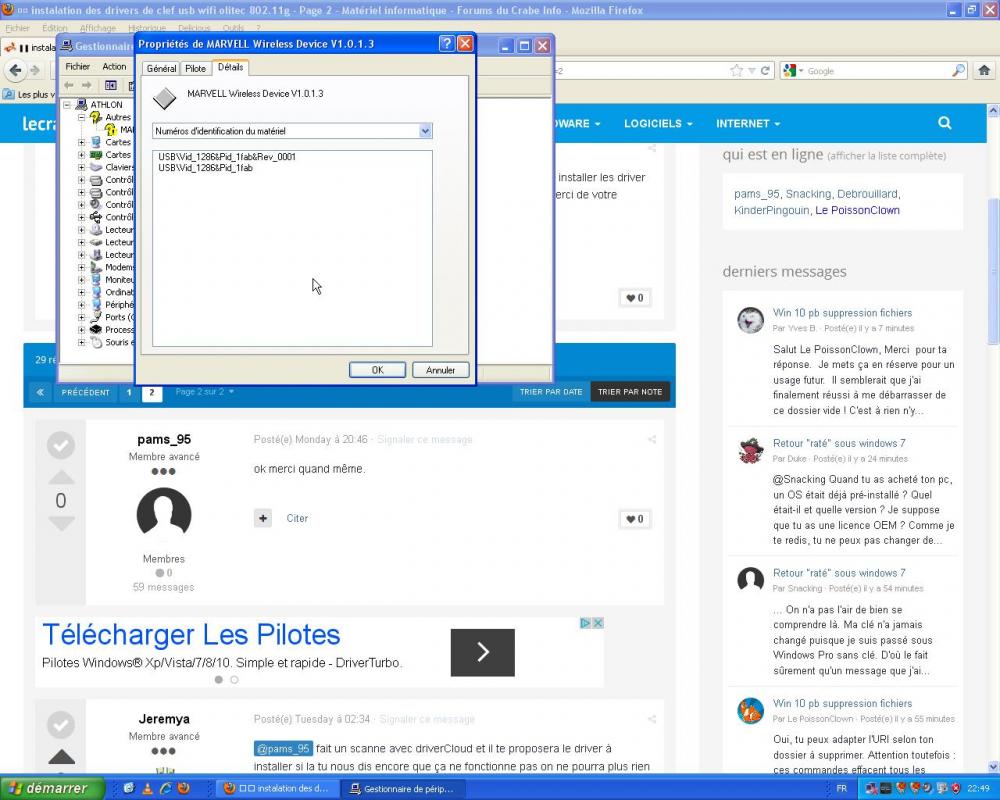This screenshot has width=1000, height=800.
Task: Click the yellow warning icon on the MARVELL device
Action: coord(111,129)
